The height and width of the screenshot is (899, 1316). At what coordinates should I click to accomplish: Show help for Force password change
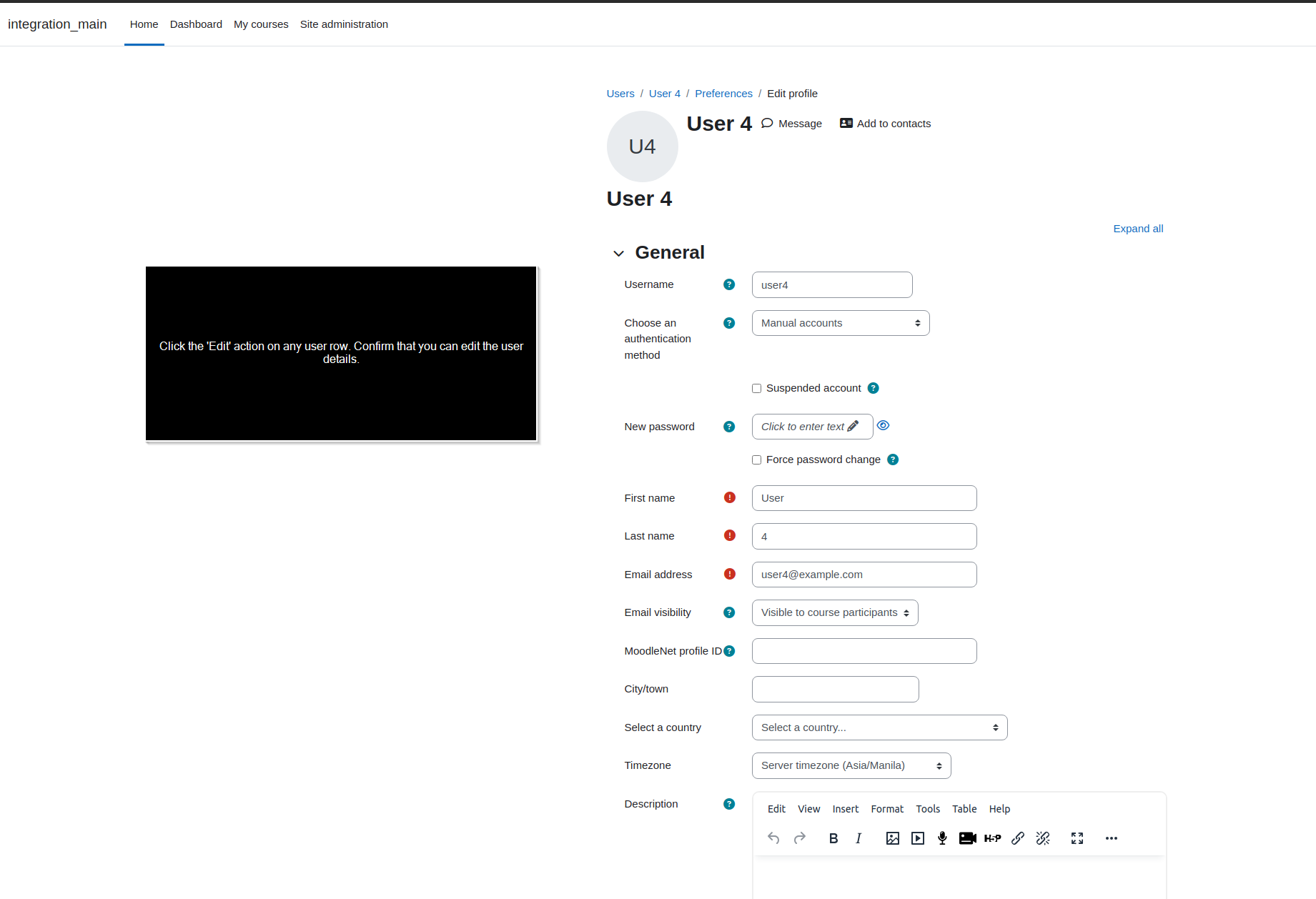tap(893, 460)
